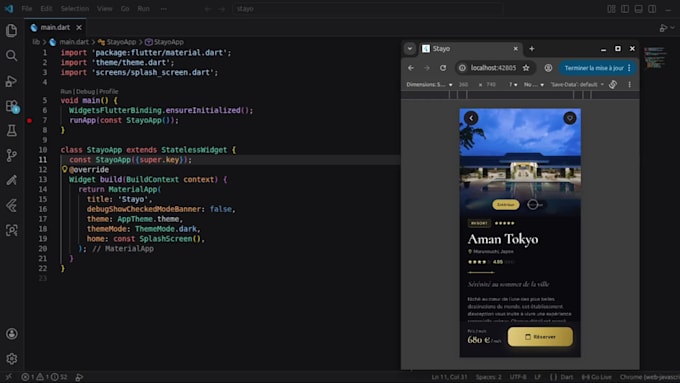
Task: Bookmark the localhost page with the star icon
Action: pos(526,68)
